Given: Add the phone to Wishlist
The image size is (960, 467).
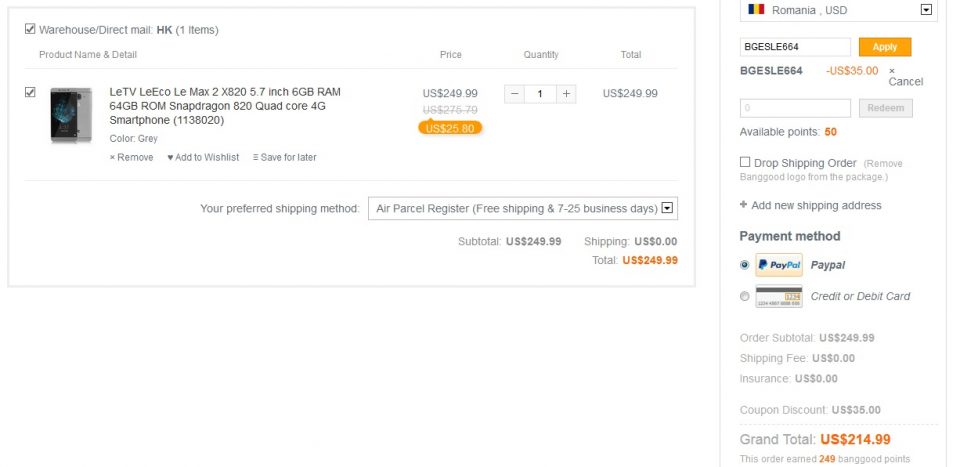Looking at the screenshot, I should click(x=203, y=157).
